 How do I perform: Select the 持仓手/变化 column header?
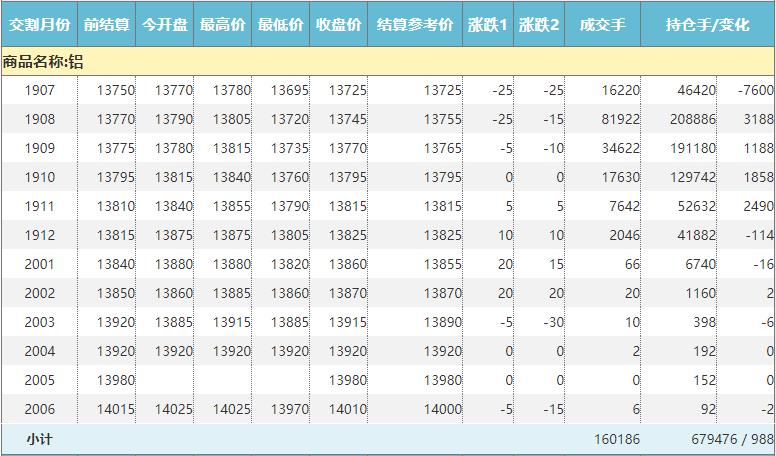707,24
